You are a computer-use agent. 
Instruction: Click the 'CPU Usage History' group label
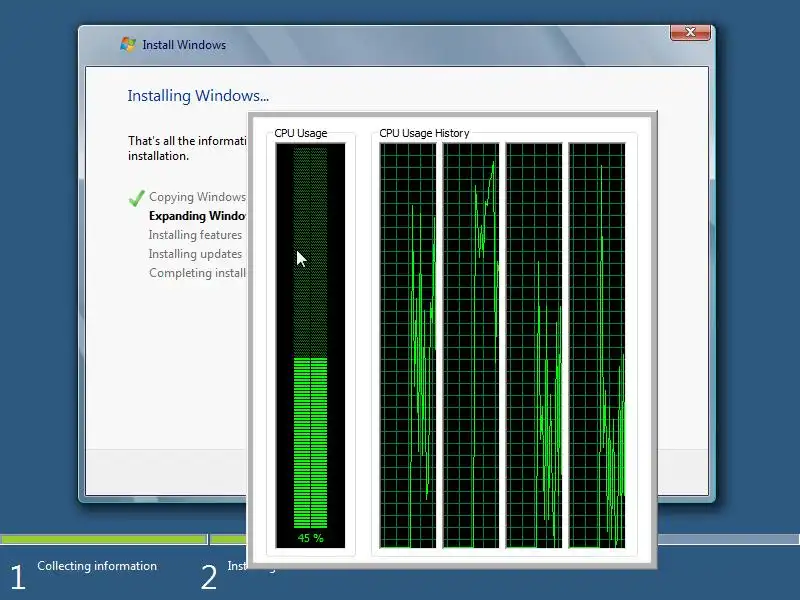pos(424,133)
